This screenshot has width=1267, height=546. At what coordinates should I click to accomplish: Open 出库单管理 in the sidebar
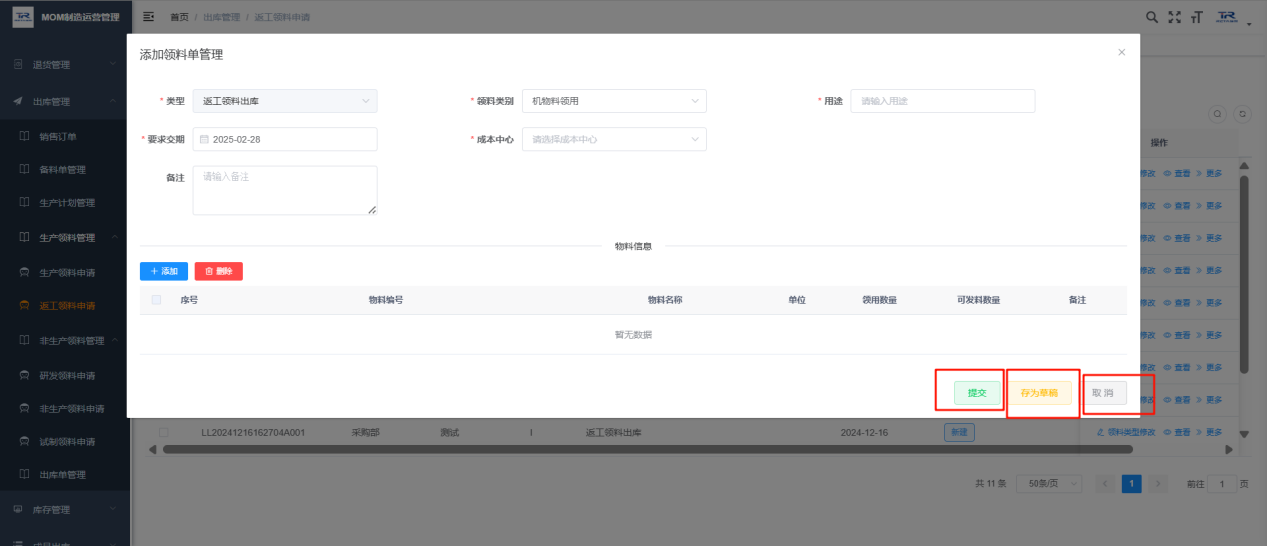click(62, 474)
